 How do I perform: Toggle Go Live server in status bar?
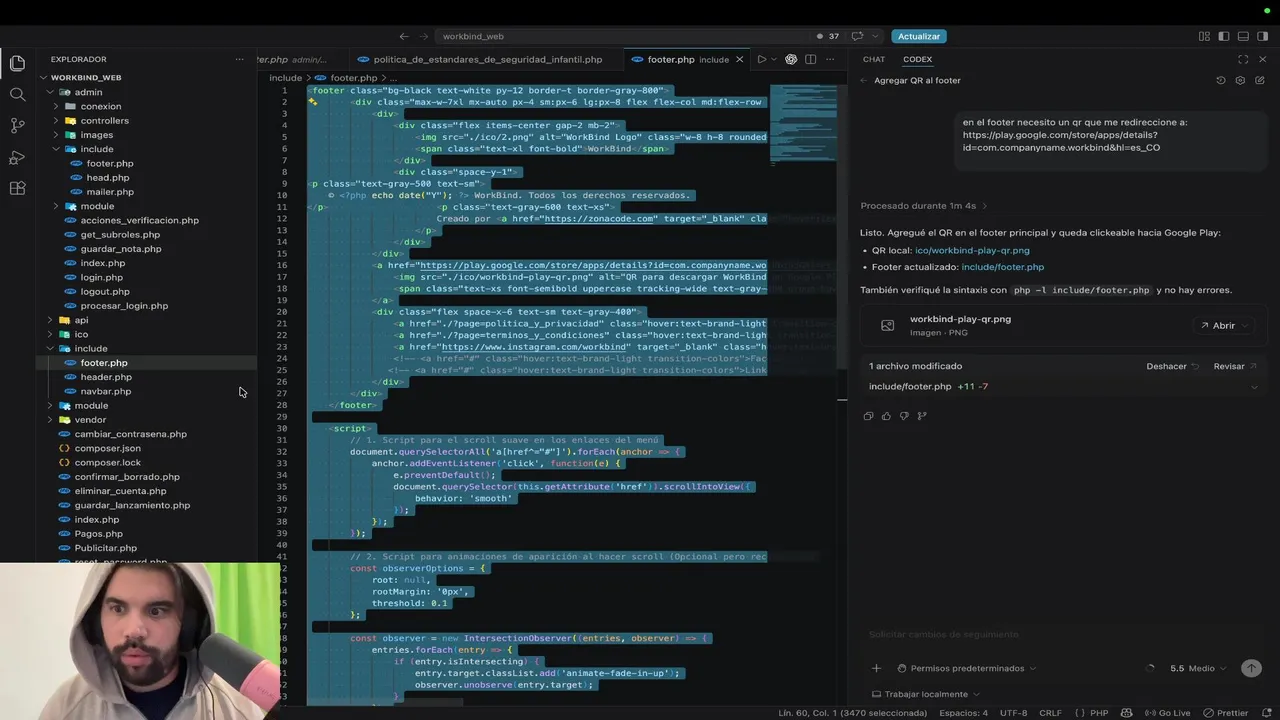coord(1168,713)
